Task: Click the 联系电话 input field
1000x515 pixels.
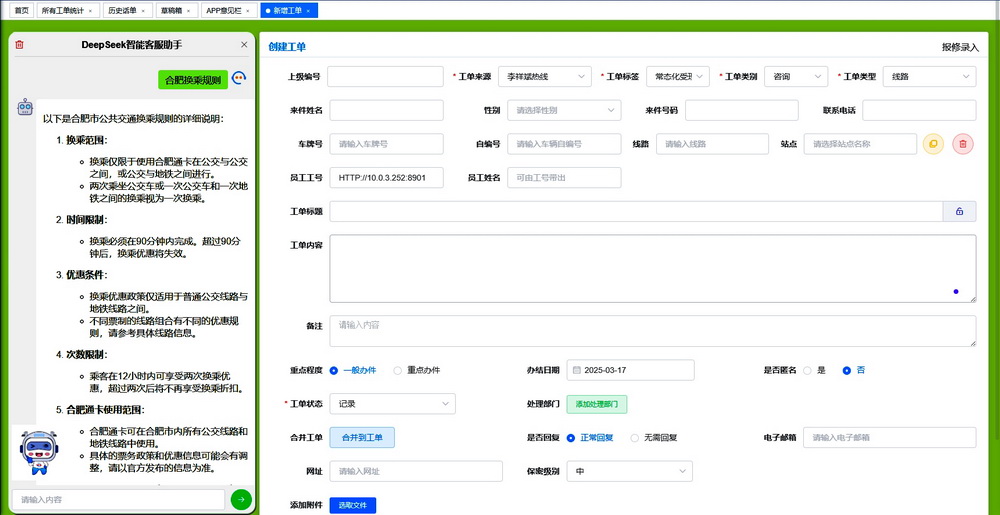Action: click(x=919, y=110)
